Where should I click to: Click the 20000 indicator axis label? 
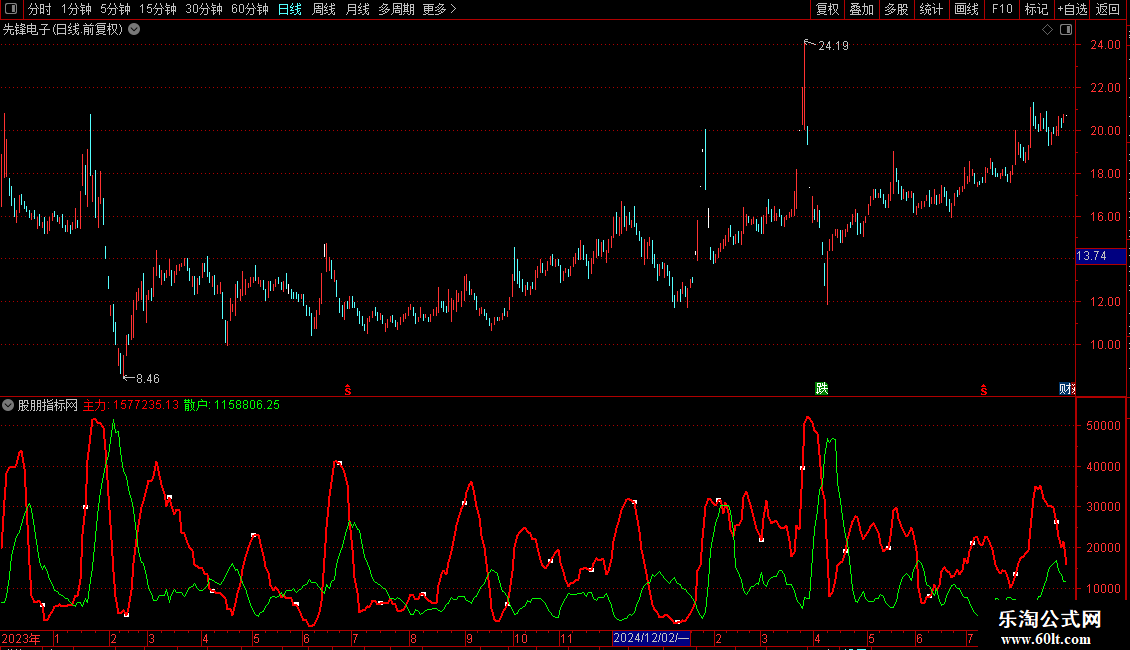click(x=1103, y=548)
